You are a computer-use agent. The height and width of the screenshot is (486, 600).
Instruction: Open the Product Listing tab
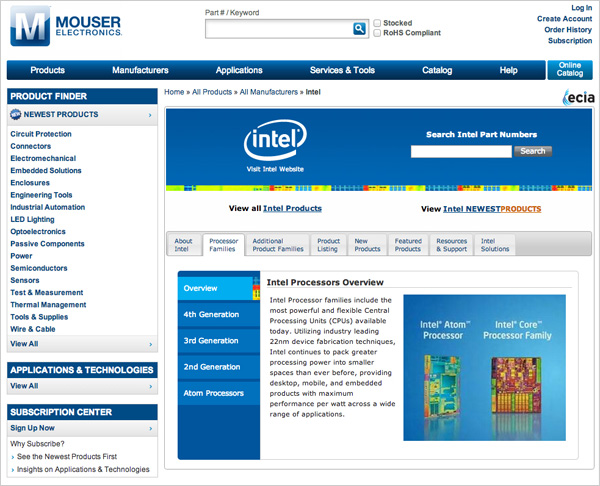[x=328, y=245]
